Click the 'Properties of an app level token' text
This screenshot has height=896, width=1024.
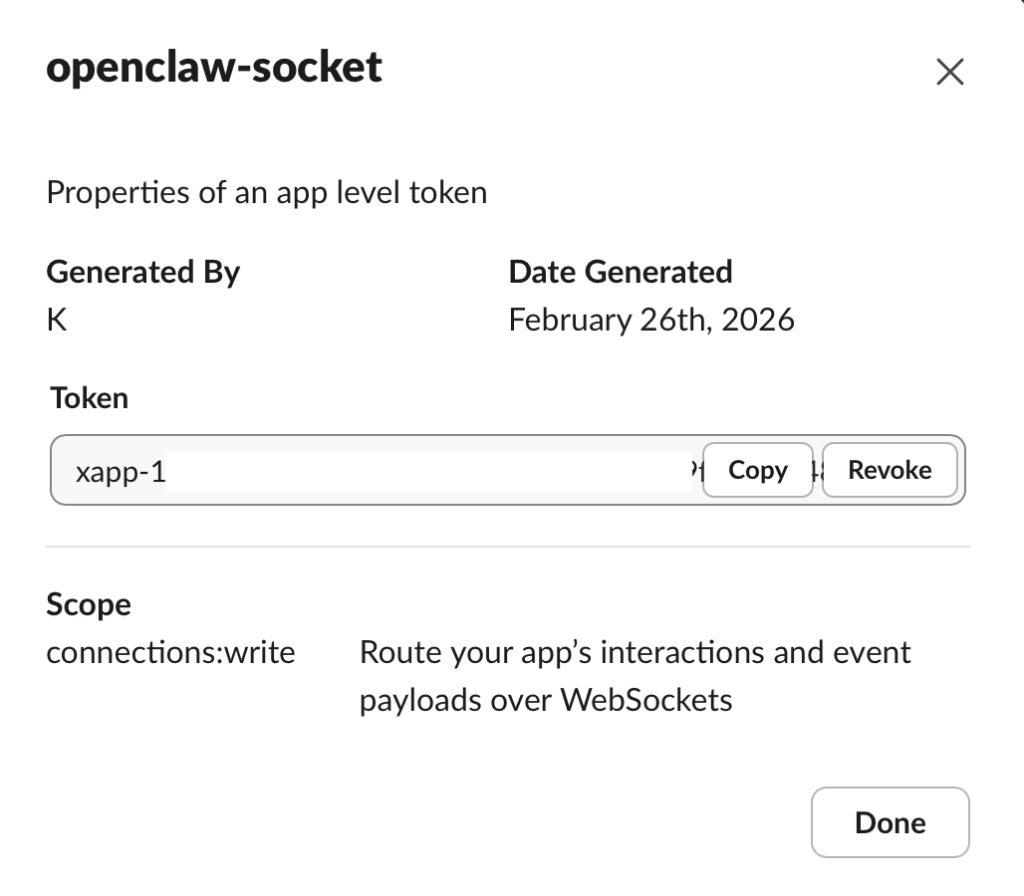(266, 191)
